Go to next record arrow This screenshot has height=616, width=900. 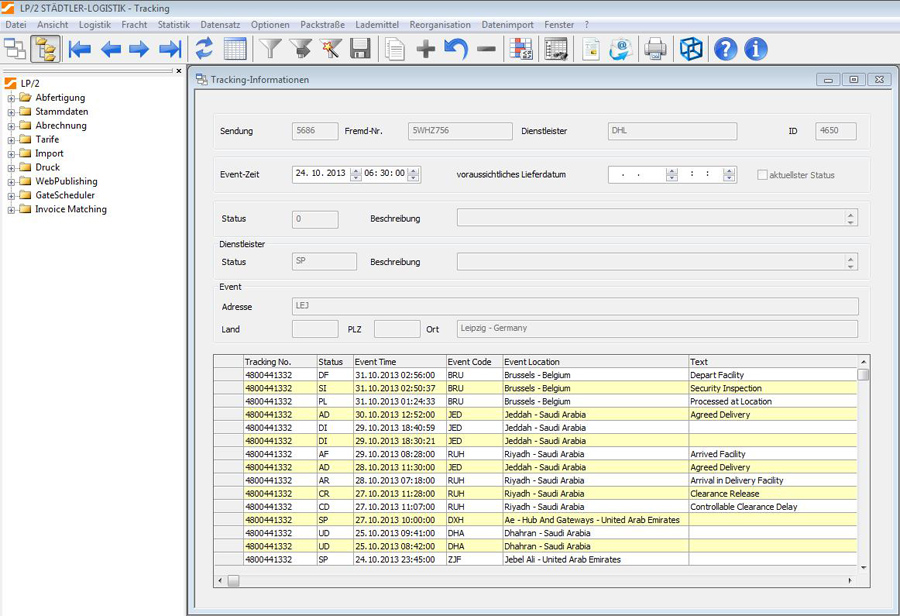pos(139,49)
